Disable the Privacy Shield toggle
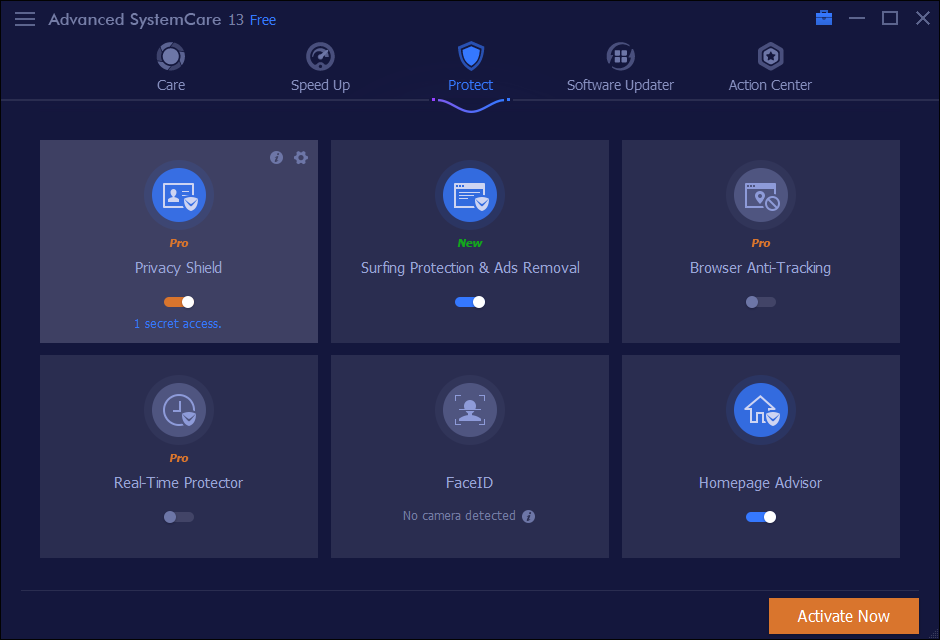 [x=179, y=302]
